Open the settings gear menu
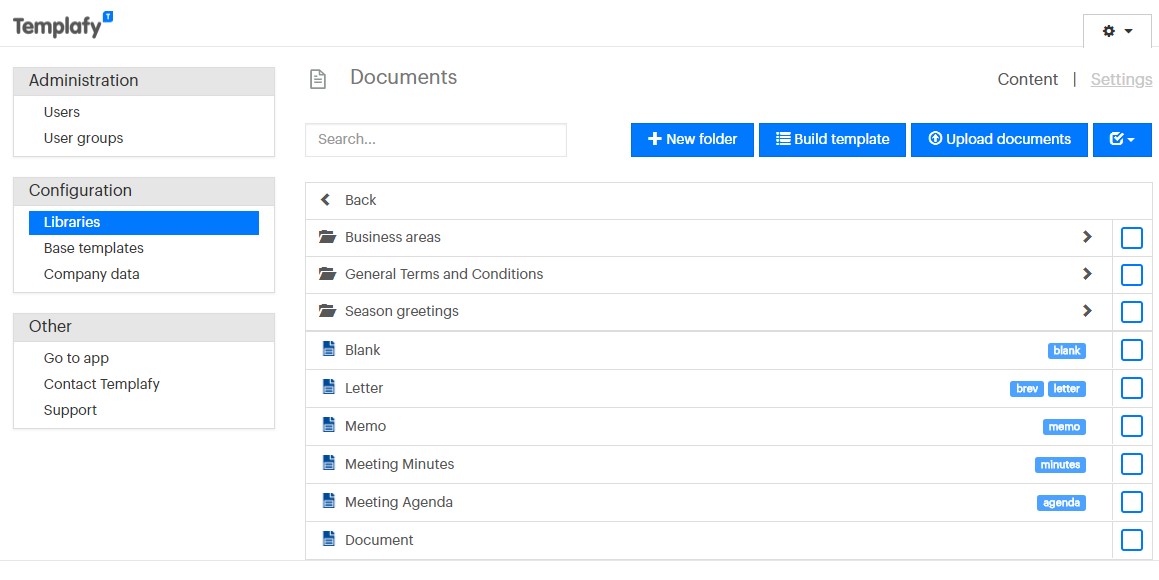Screen dimensions: 1159x580 1115,31
